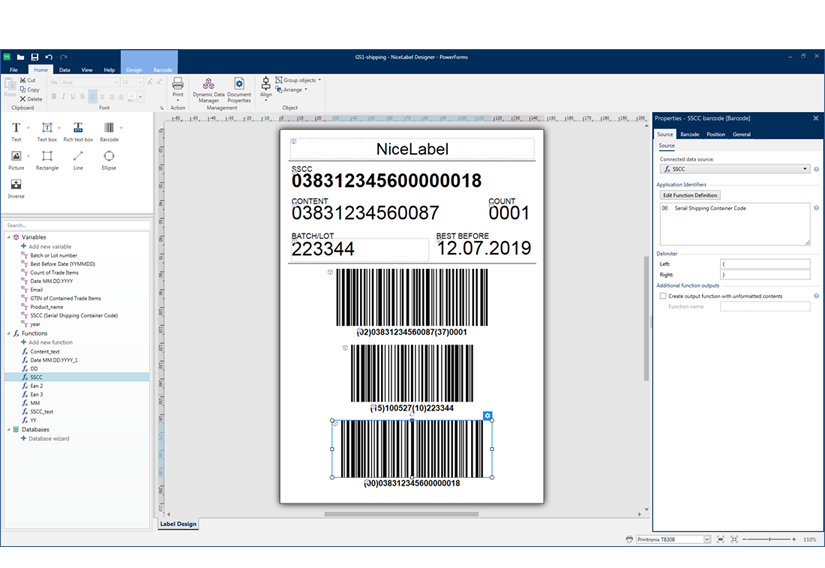Click zoom out minus at slider start

click(x=744, y=539)
